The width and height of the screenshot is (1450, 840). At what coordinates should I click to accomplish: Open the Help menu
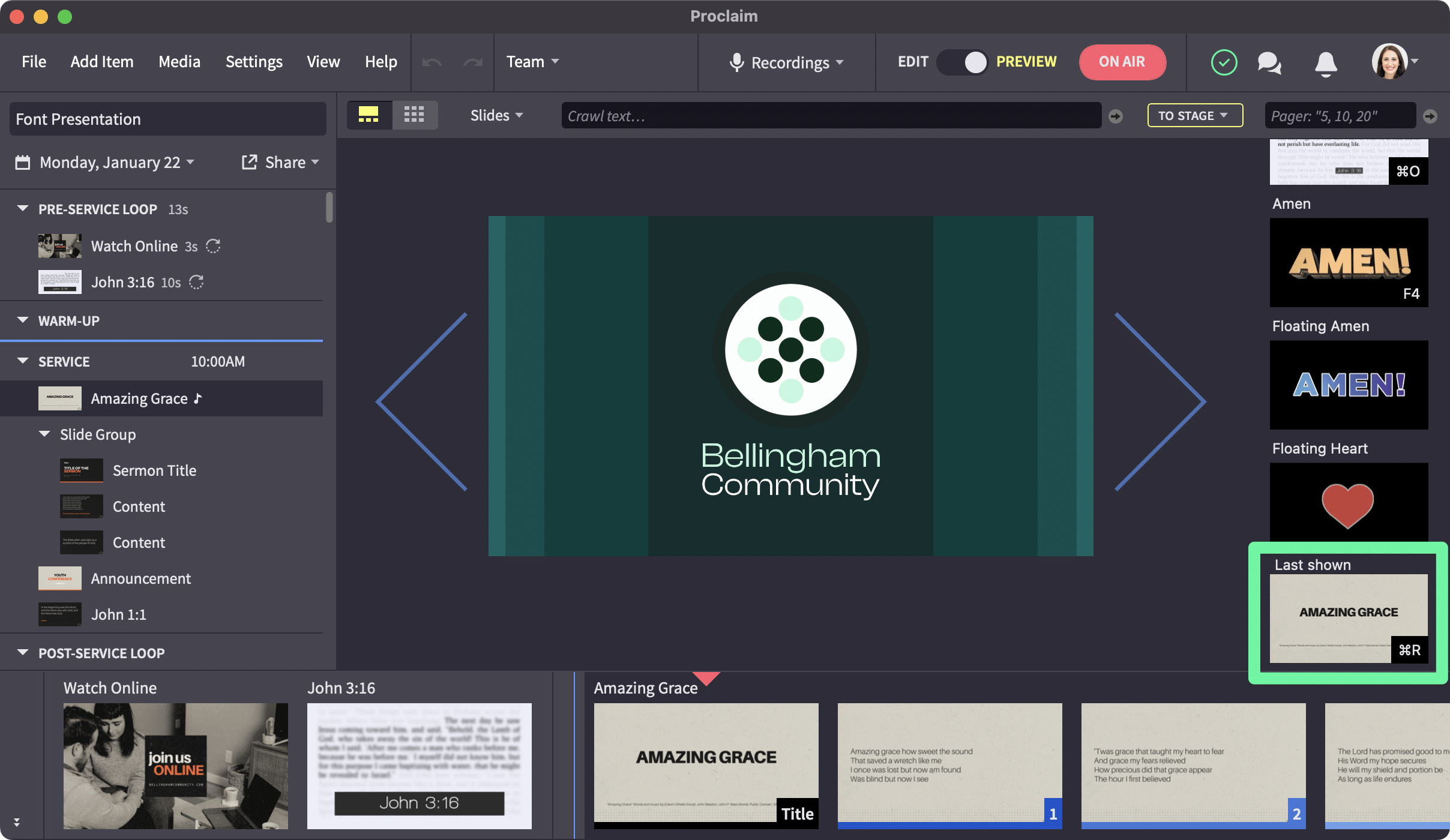[x=381, y=62]
